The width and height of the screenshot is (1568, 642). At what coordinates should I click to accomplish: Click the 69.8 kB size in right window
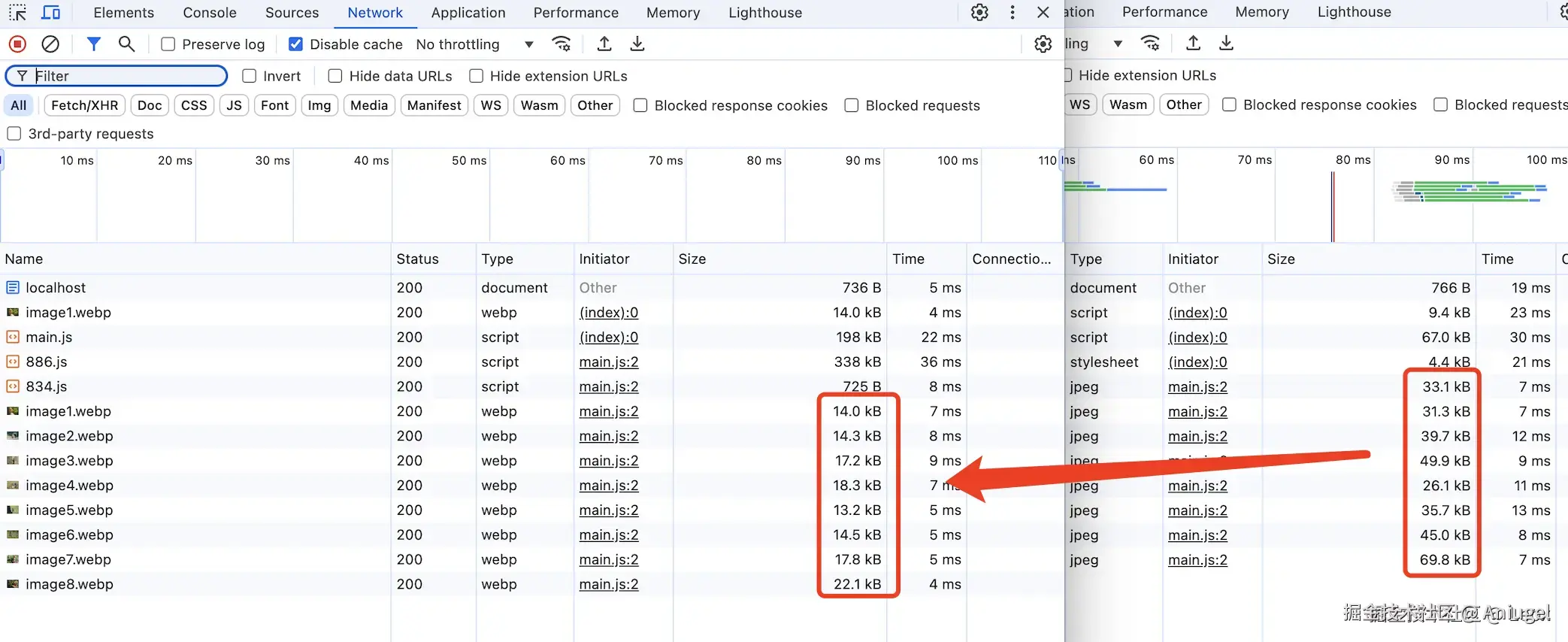1446,559
